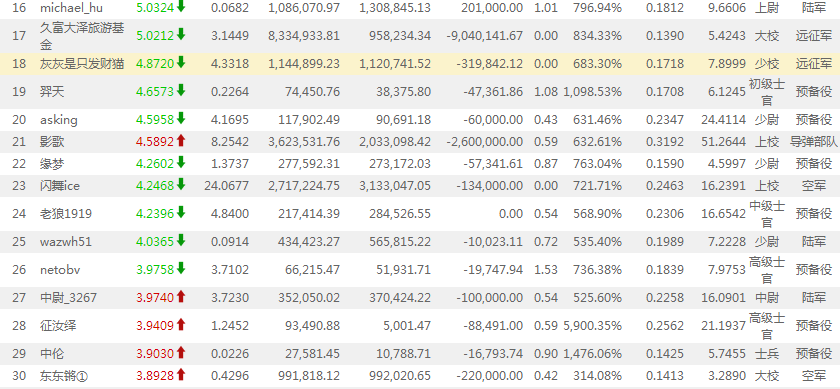840x389 pixels.
Task: Click the green down arrow beside 4.2602
Action: [x=181, y=163]
